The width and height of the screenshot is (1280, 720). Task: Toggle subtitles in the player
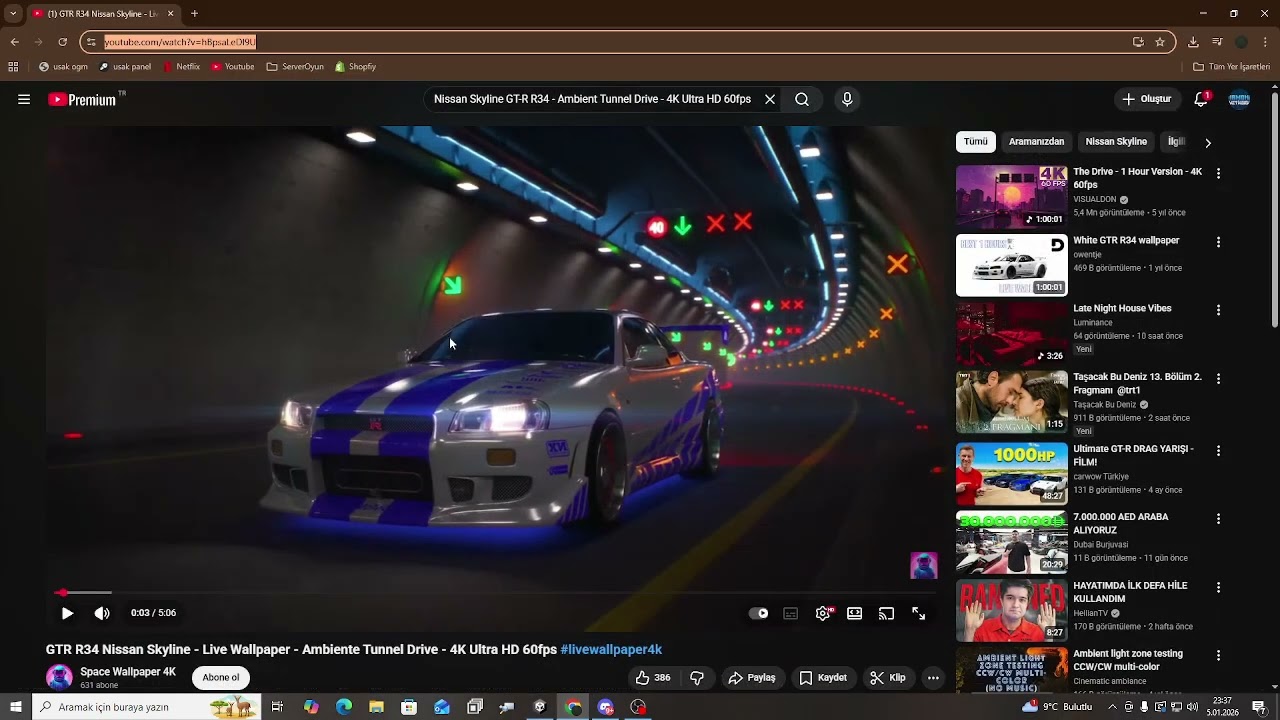tap(791, 613)
